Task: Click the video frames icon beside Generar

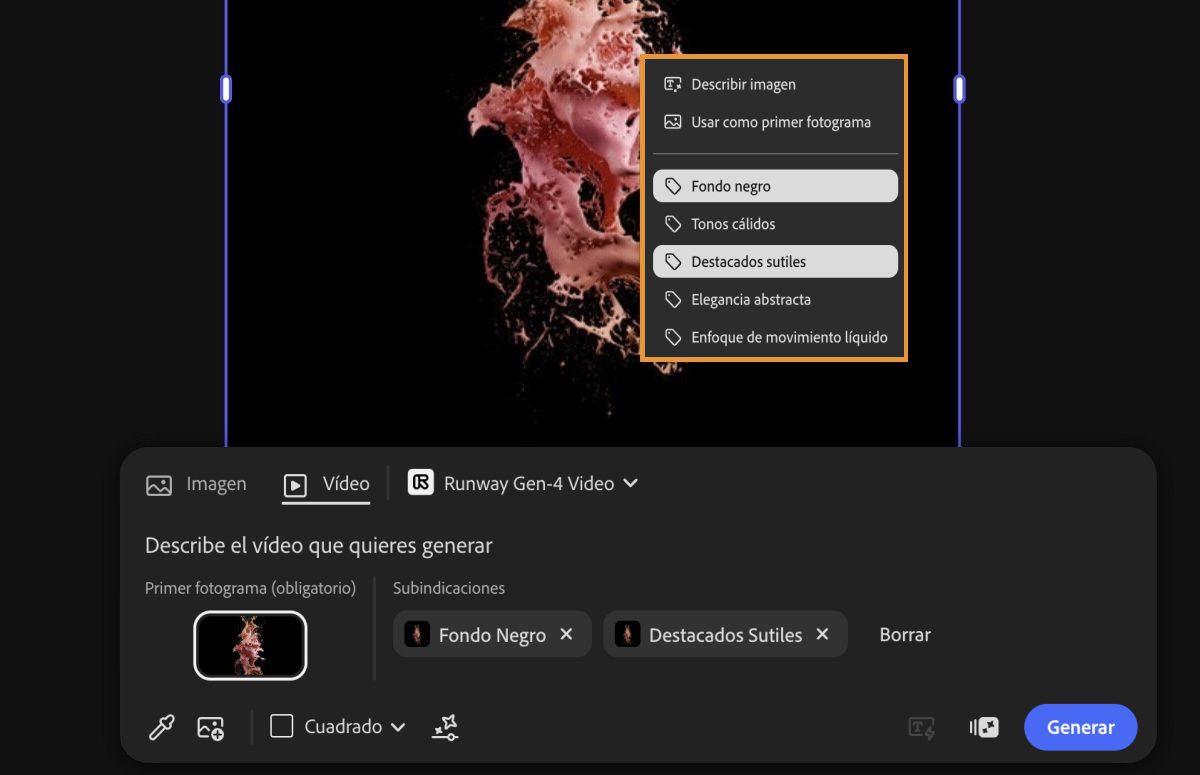Action: click(x=984, y=728)
